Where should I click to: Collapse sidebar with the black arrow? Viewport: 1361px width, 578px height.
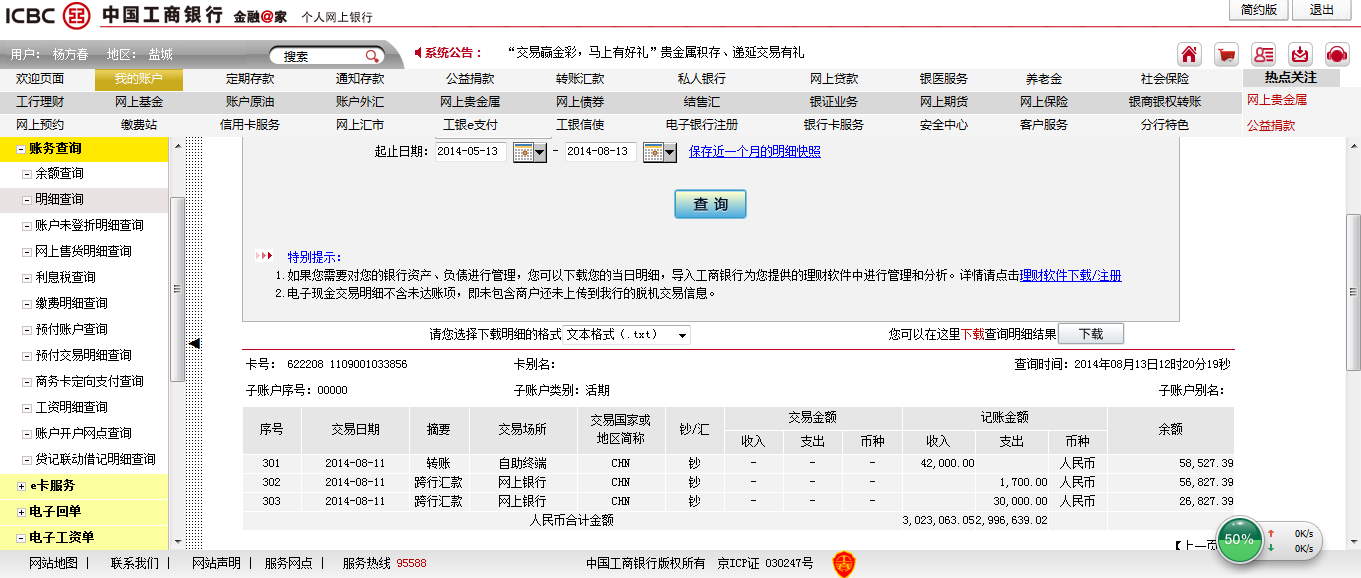(x=195, y=343)
